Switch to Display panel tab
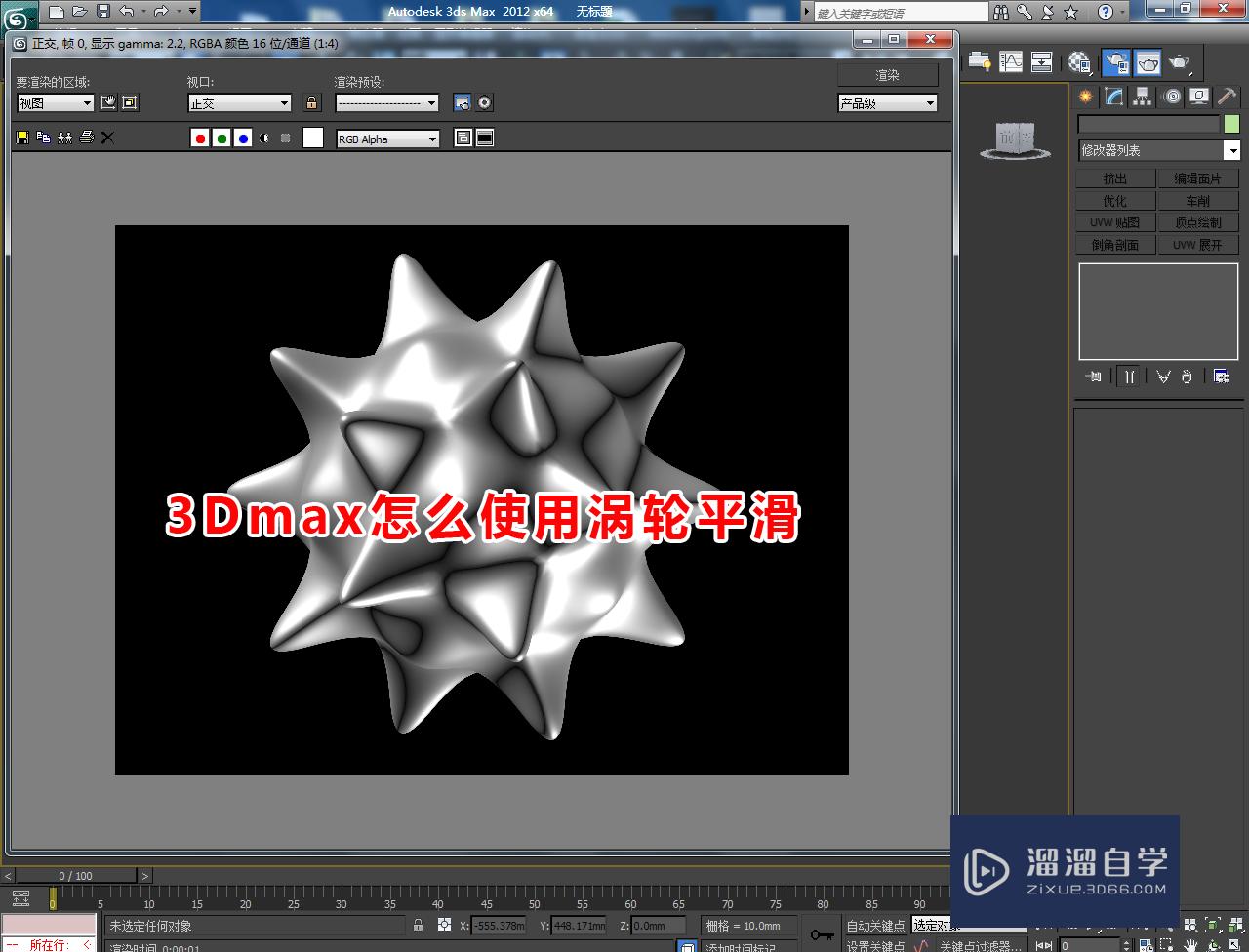 [1199, 96]
